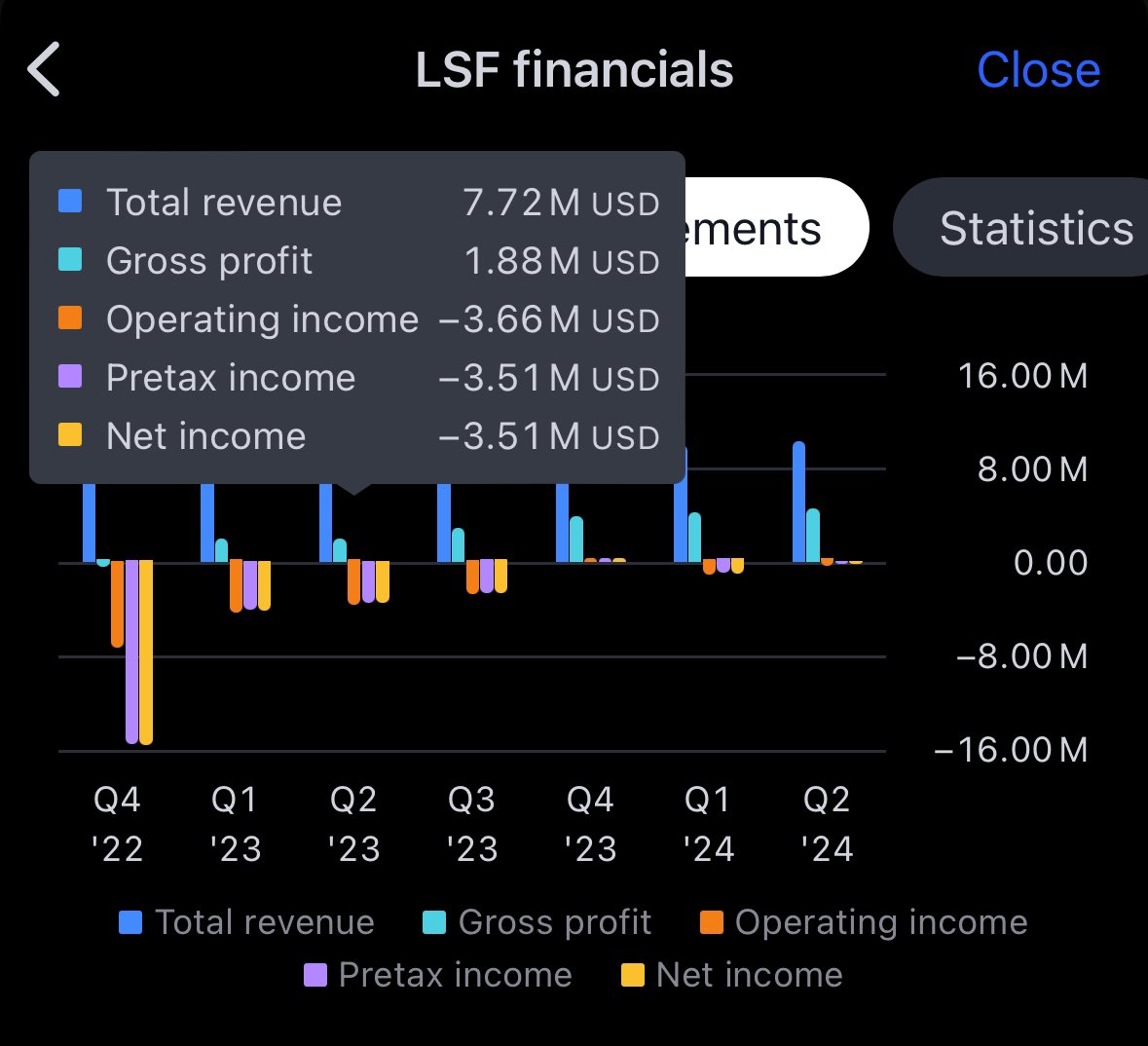Click tooltip value 1.88 M USD

[562, 261]
